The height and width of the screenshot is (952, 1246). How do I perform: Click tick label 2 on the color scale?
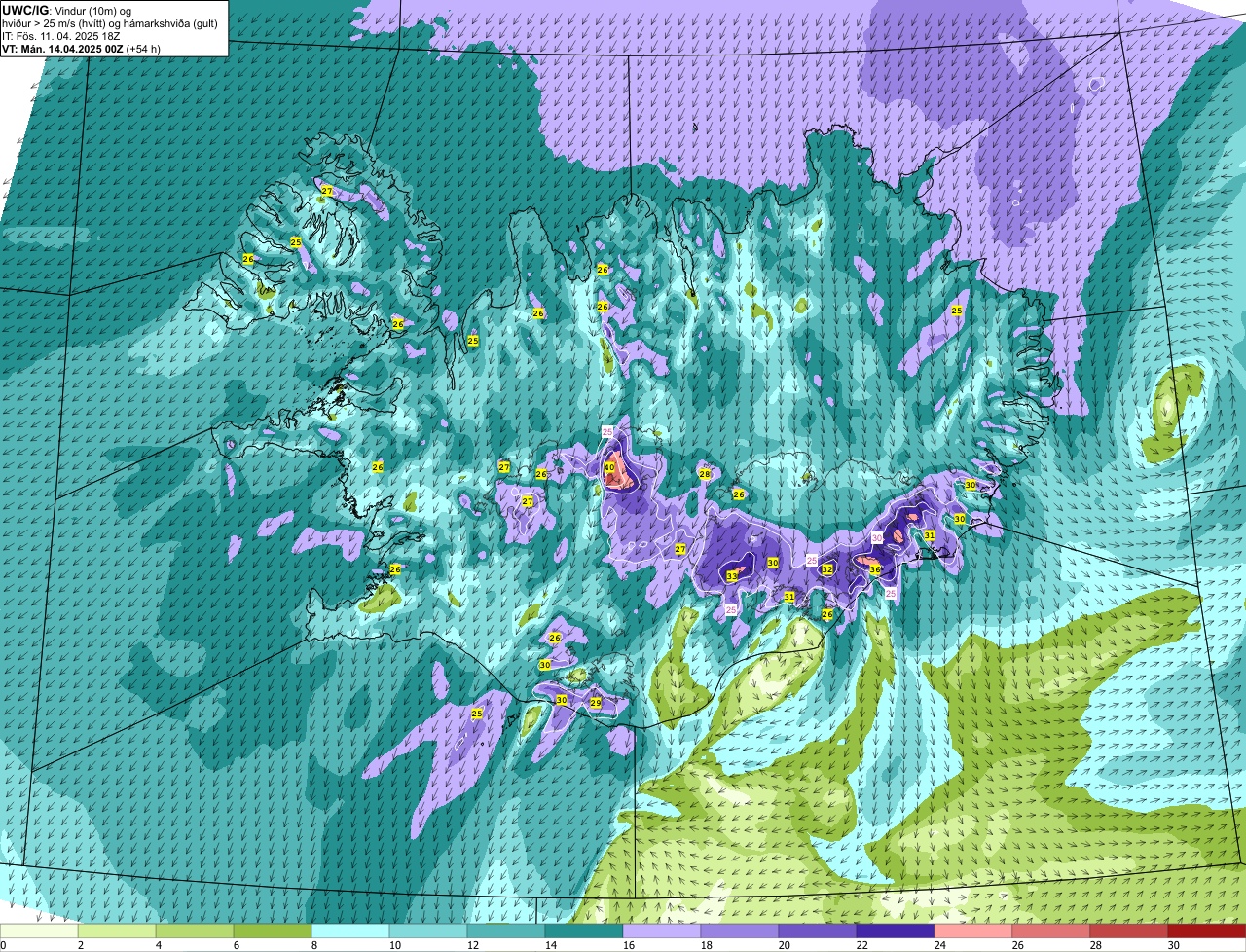(80, 945)
